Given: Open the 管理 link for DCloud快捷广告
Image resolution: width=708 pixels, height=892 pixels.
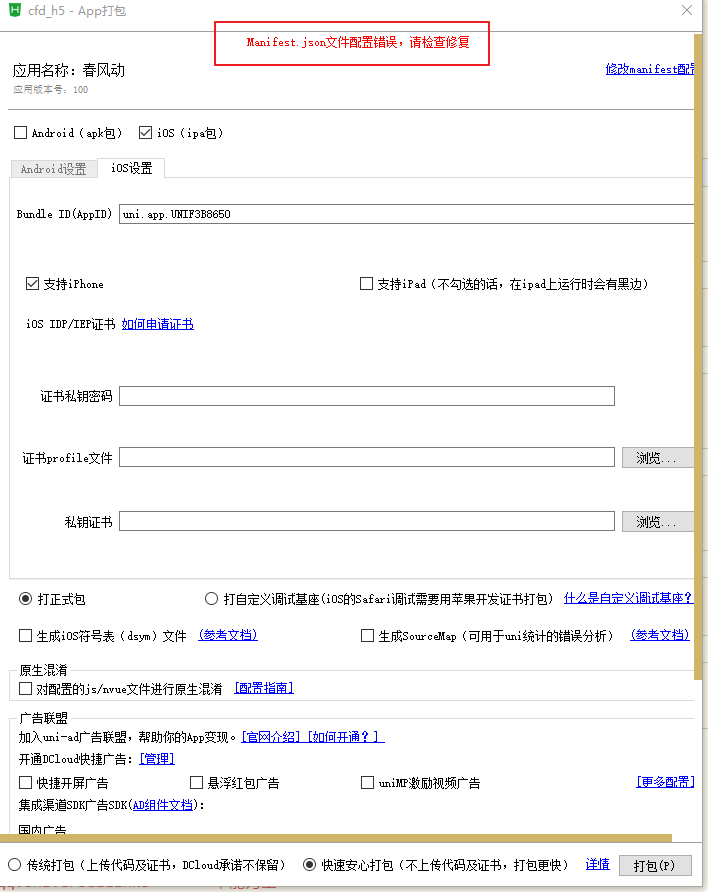Looking at the screenshot, I should click(x=157, y=759).
